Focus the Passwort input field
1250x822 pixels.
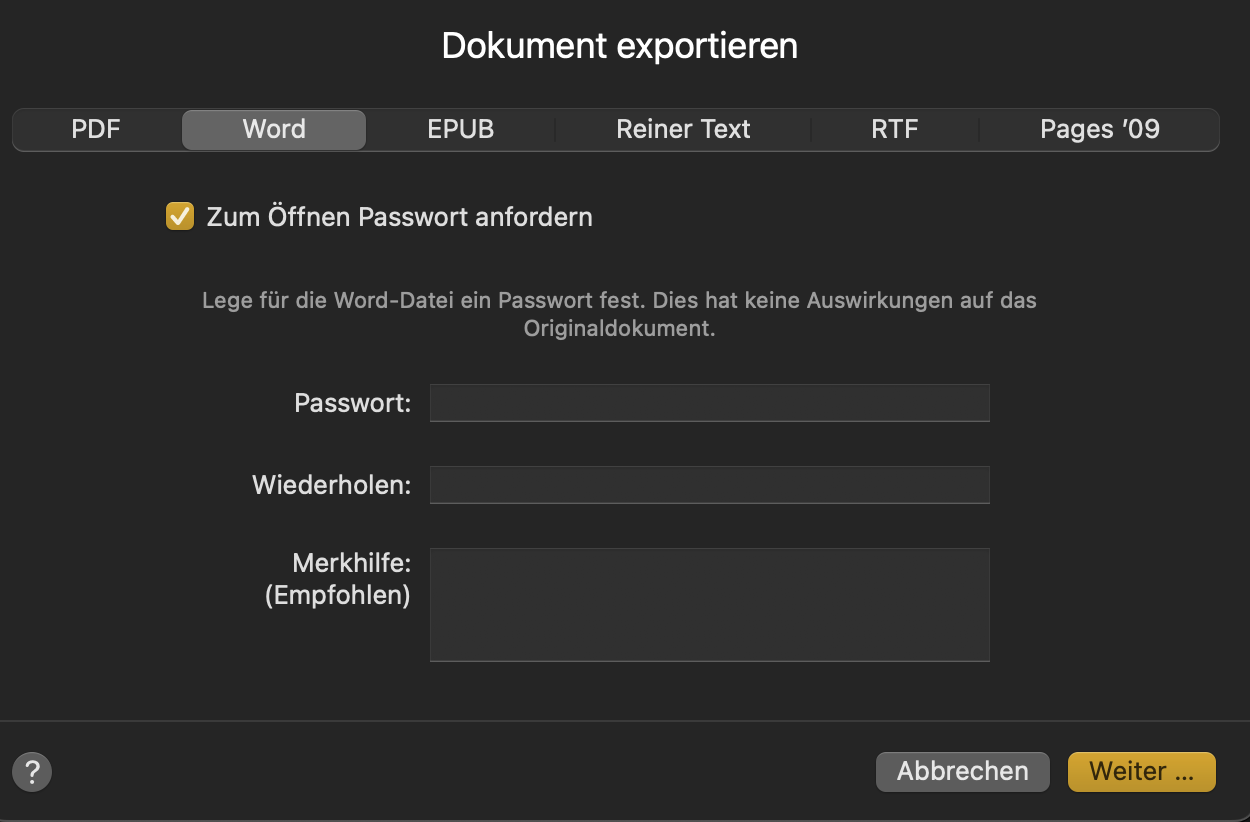click(709, 403)
